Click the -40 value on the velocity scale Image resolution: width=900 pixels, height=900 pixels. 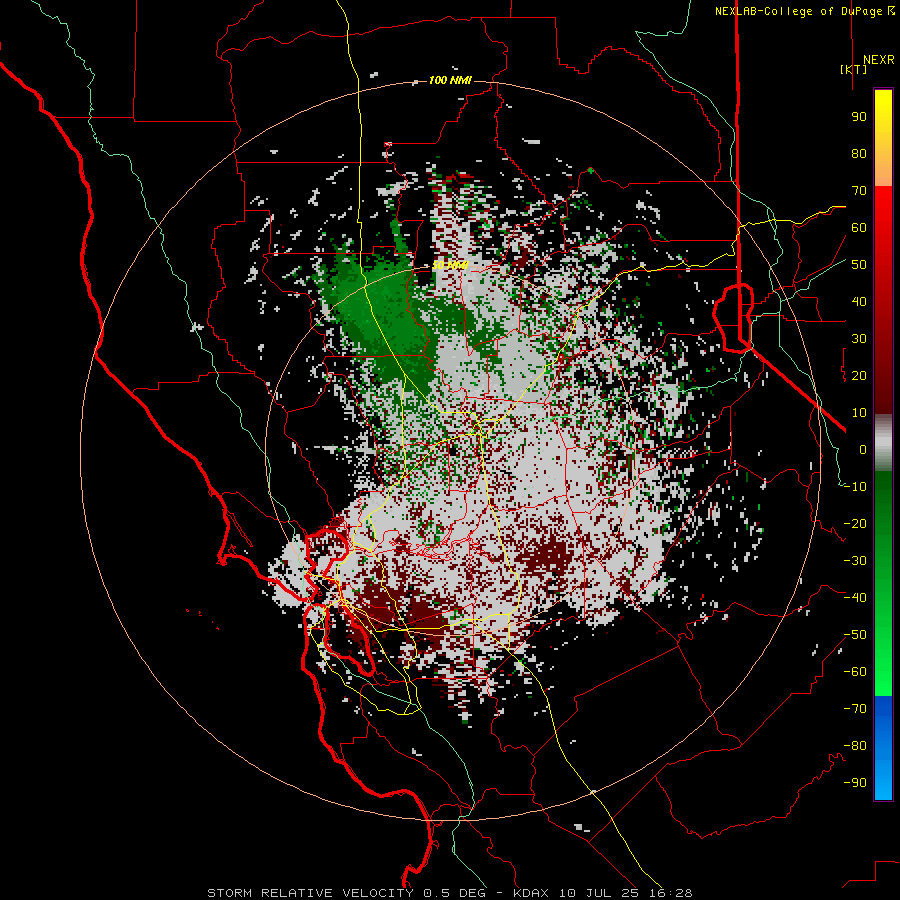coord(855,598)
